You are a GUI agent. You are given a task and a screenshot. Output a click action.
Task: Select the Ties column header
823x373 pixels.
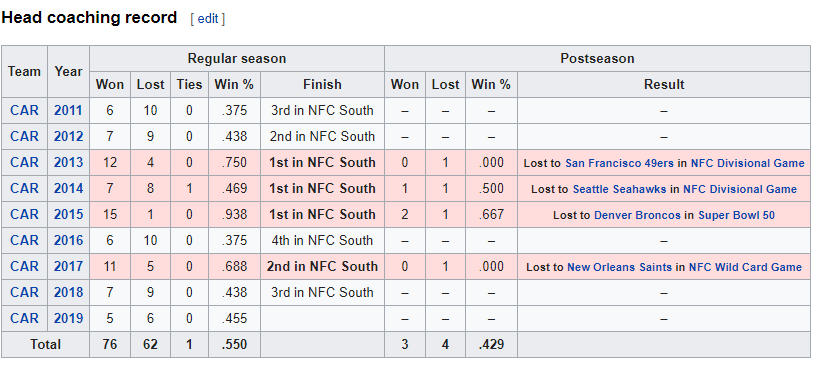[x=189, y=84]
